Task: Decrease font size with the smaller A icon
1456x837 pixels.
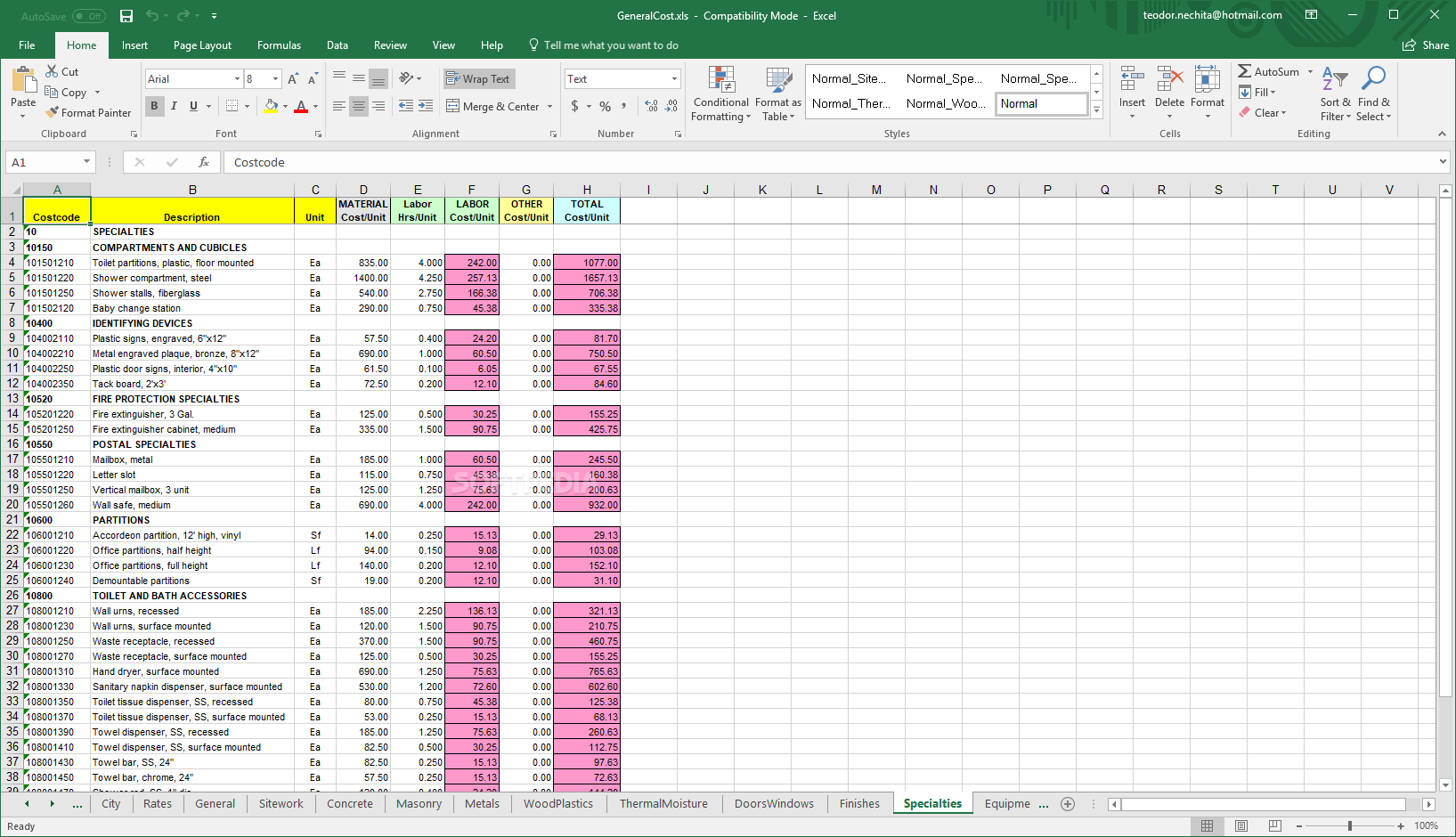Action: pos(313,79)
